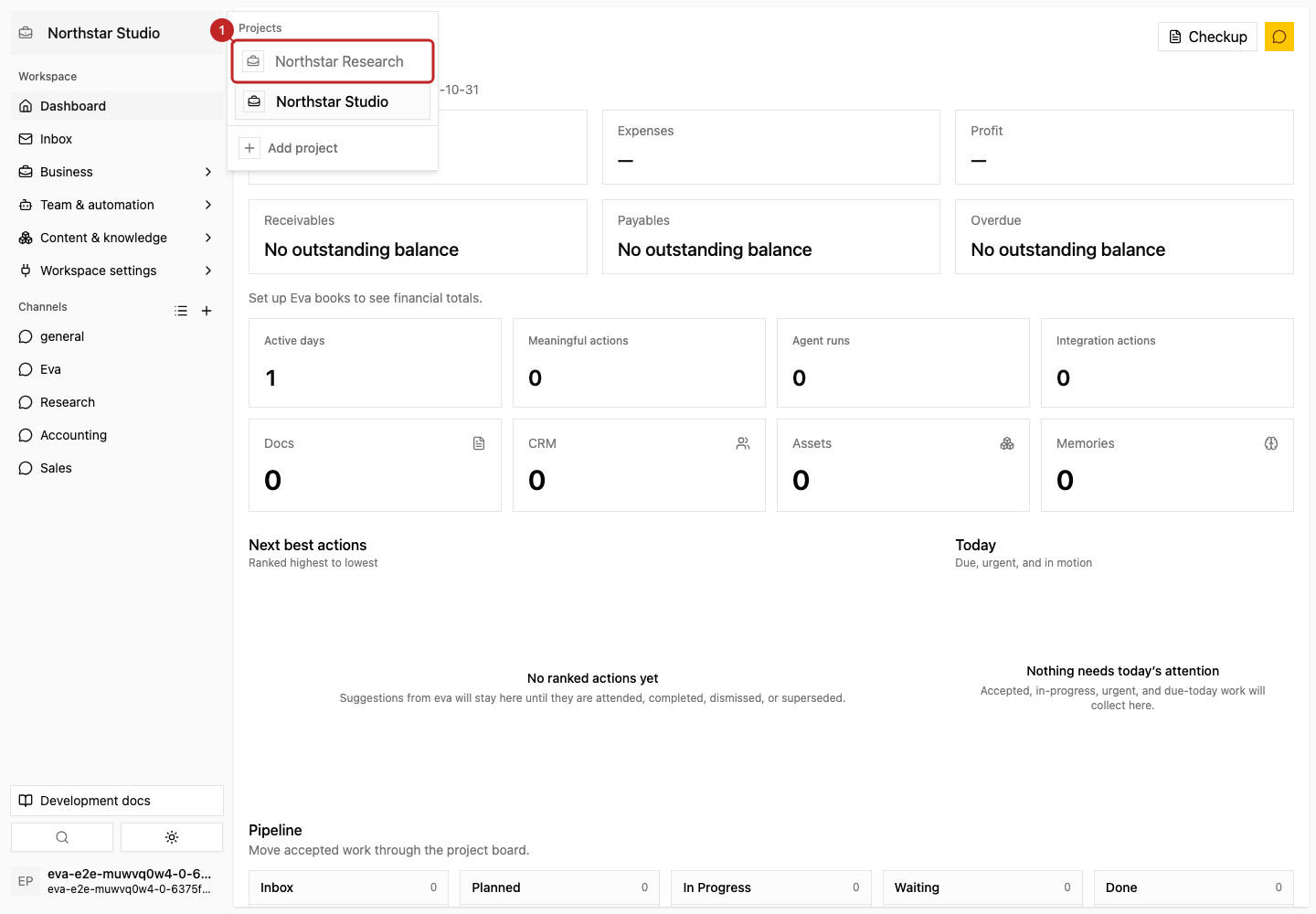Click the Dashboard home icon
The height and width of the screenshot is (914, 1316).
pos(26,106)
